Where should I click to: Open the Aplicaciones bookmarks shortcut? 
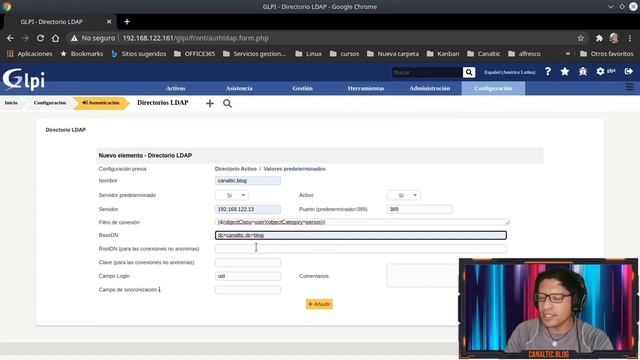click(29, 53)
